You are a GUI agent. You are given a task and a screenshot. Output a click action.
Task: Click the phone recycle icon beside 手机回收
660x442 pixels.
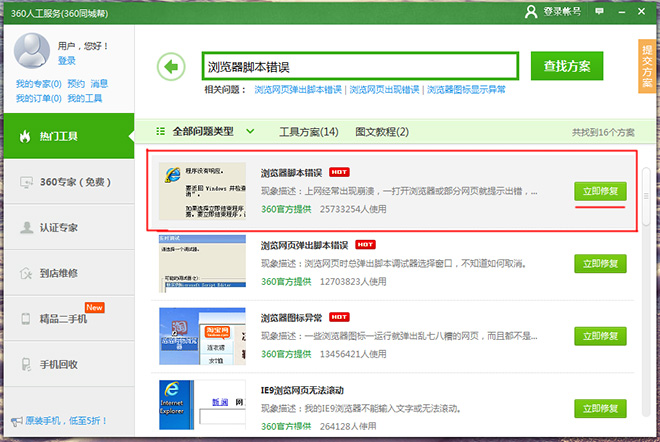[x=26, y=364]
